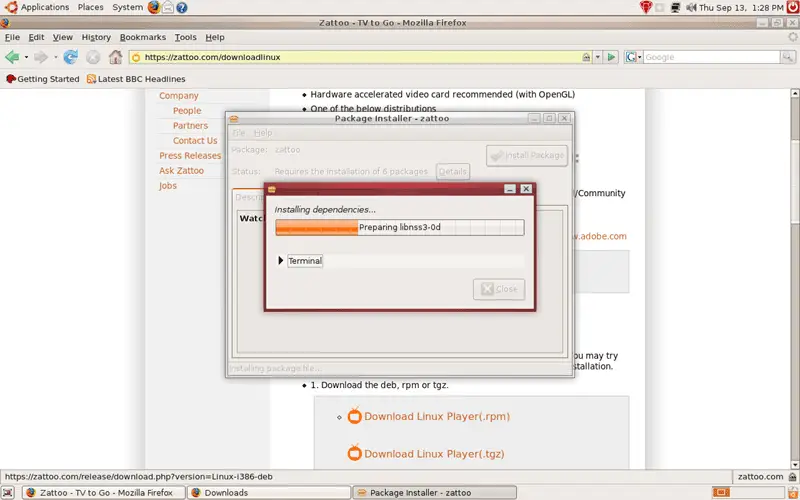Open the Contact Us sidebar link

(x=195, y=140)
